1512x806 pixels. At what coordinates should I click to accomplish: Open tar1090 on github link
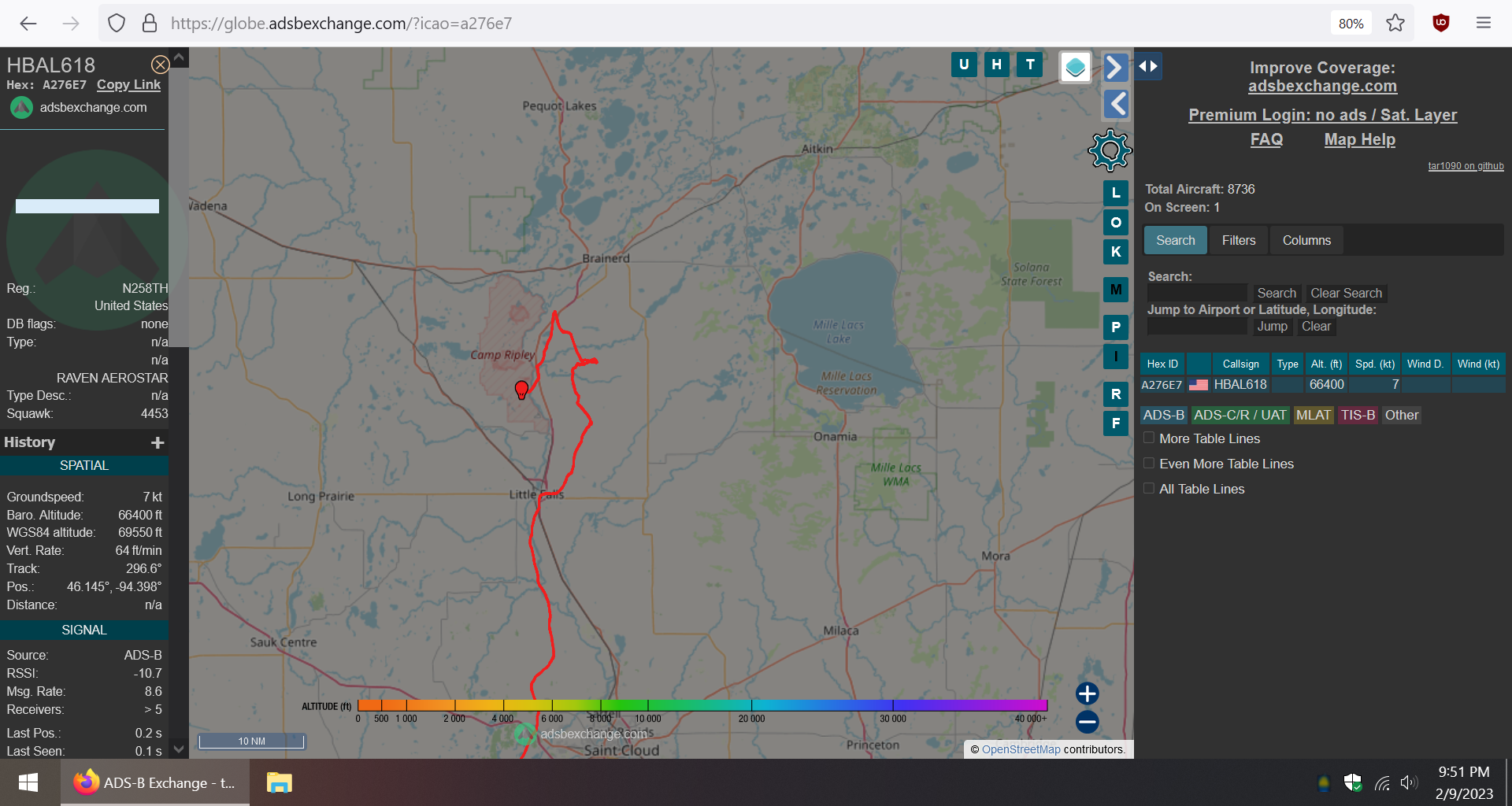[1466, 166]
